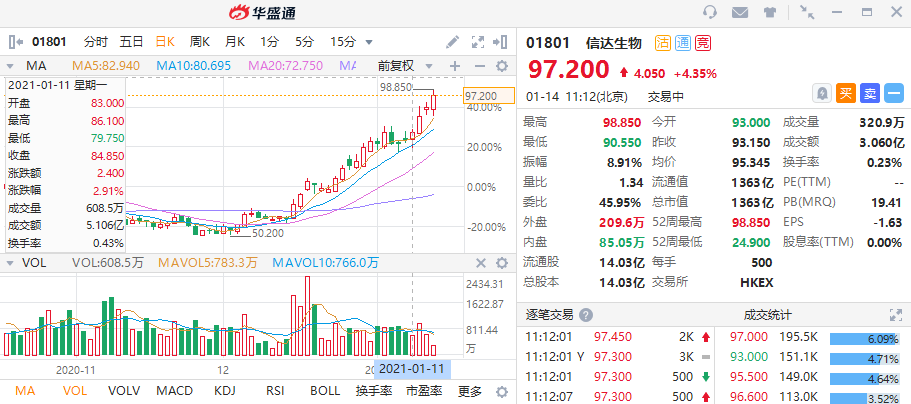Select the 月K monthly candlestick tab
Image resolution: width=911 pixels, height=404 pixels.
click(235, 42)
